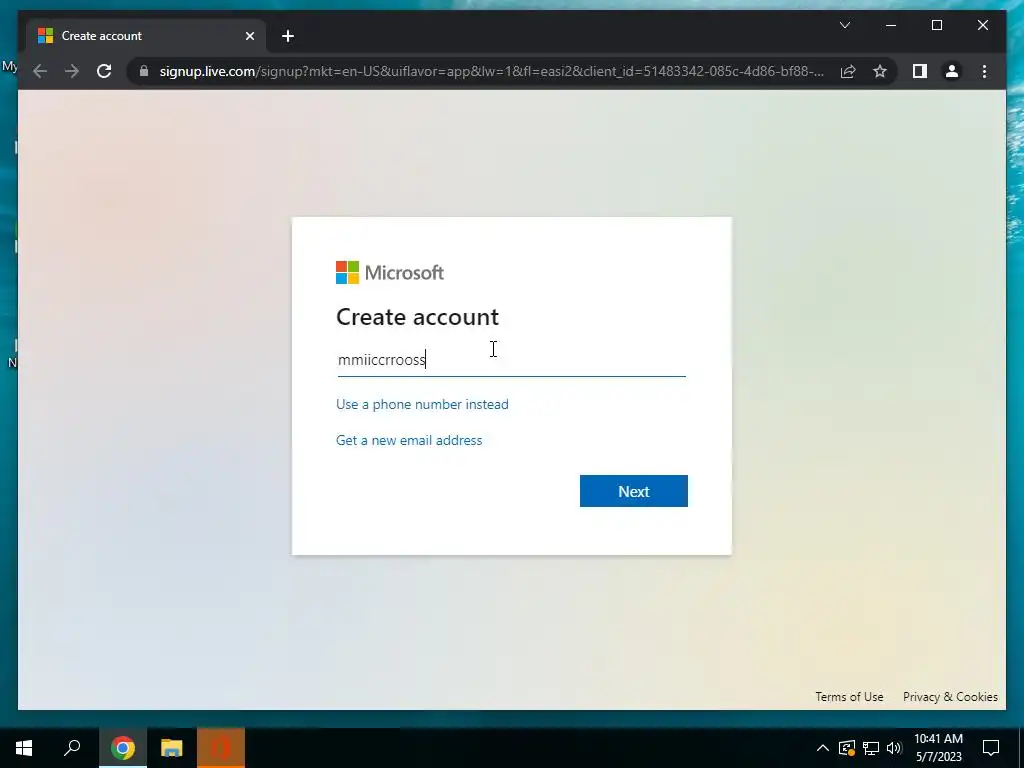The height and width of the screenshot is (768, 1024).
Task: Open taskbar search
Action: coord(72,748)
